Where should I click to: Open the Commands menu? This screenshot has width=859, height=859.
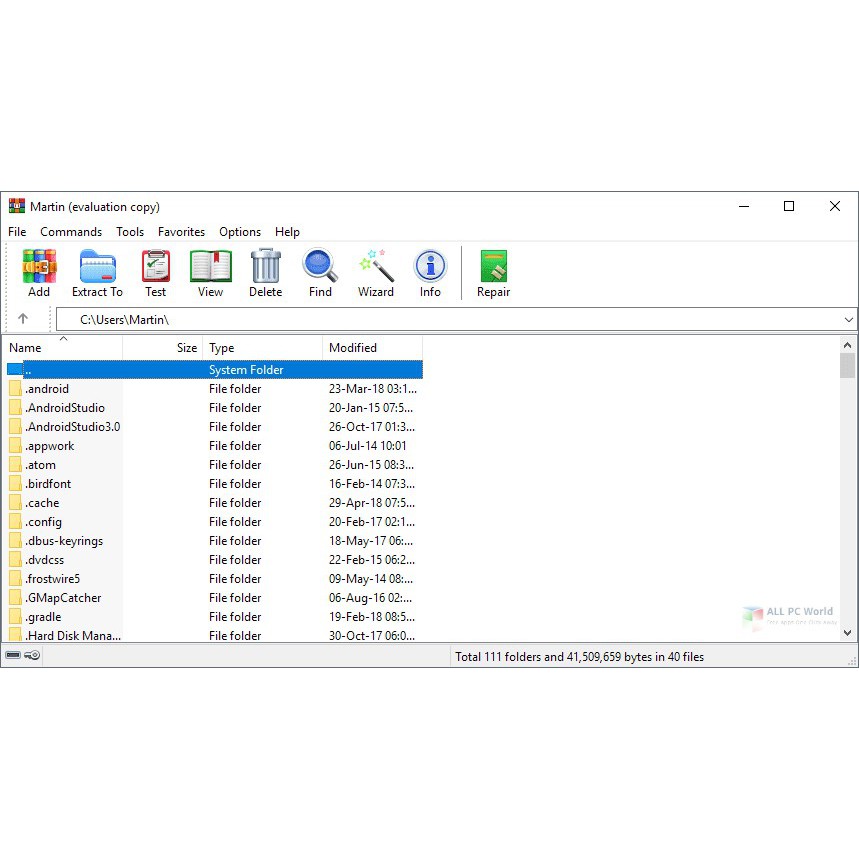click(x=71, y=231)
